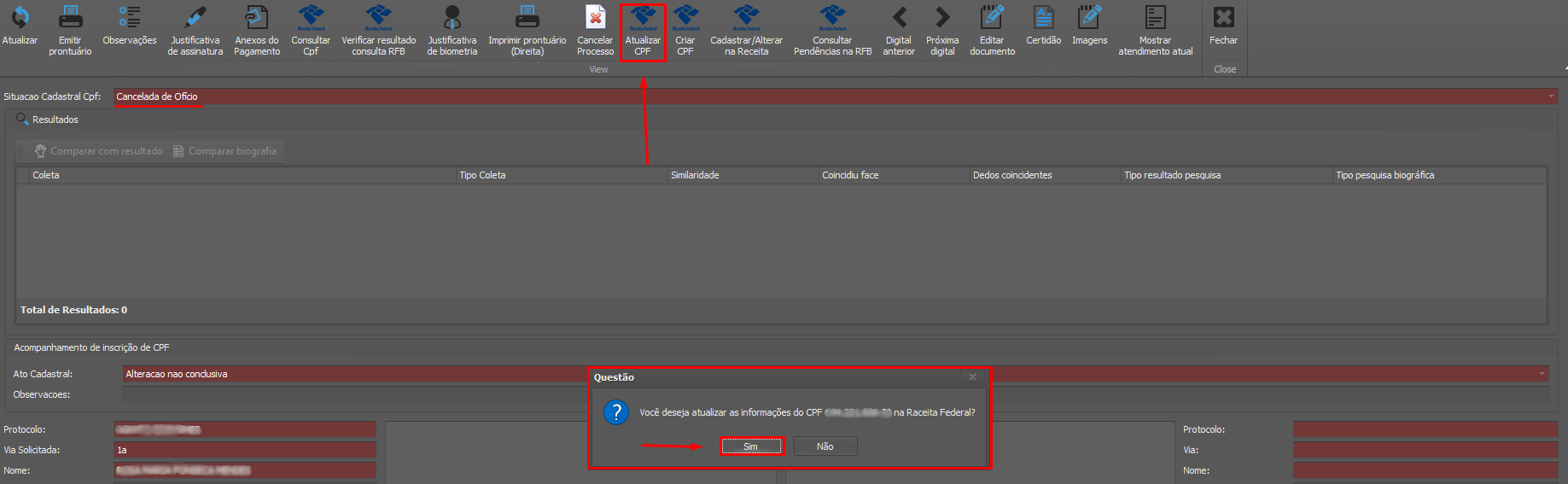Click Comparar com resultado button
Image resolution: width=1568 pixels, height=484 pixels.
(98, 151)
